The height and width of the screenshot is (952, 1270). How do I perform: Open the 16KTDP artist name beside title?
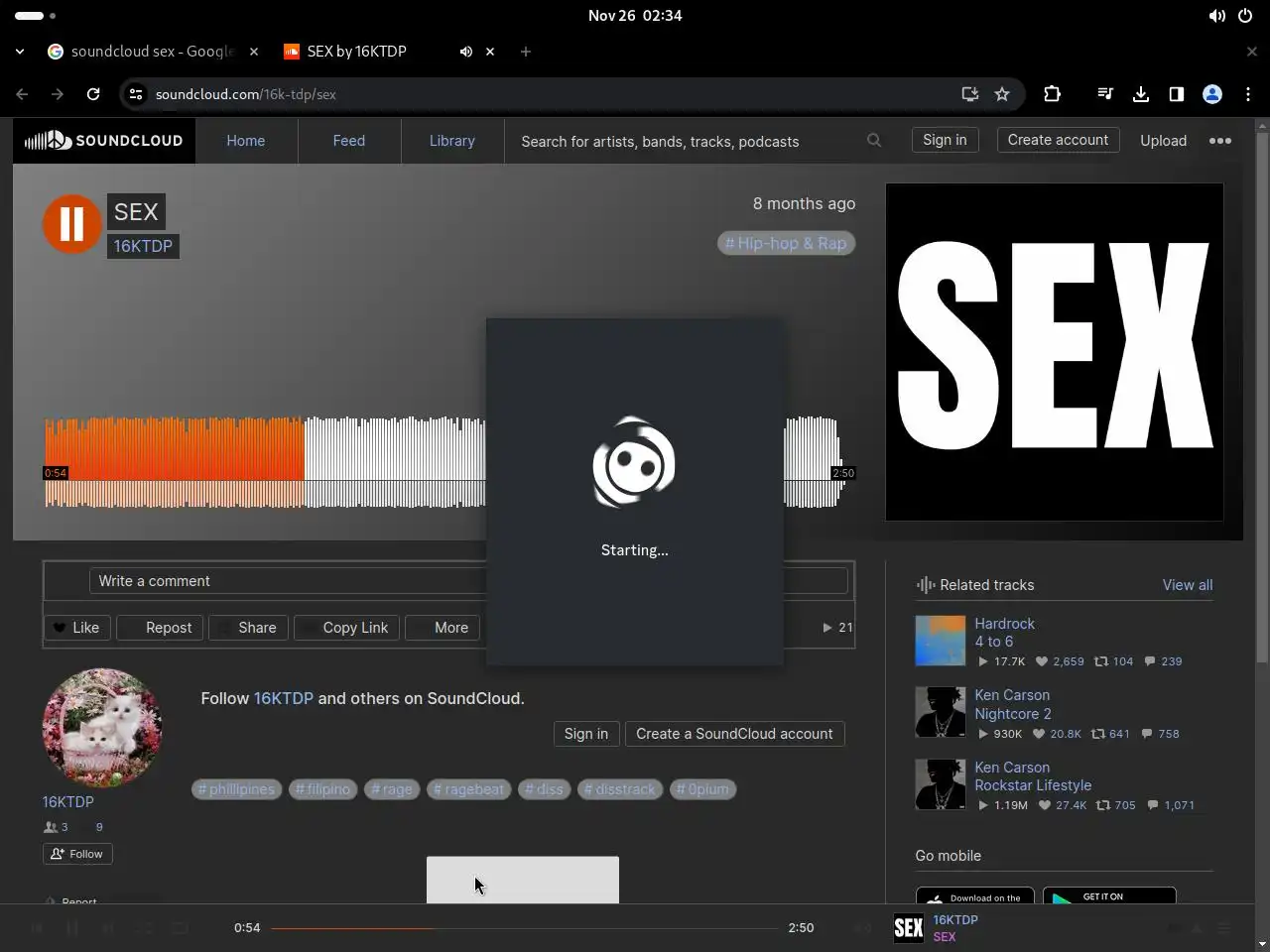tap(143, 246)
